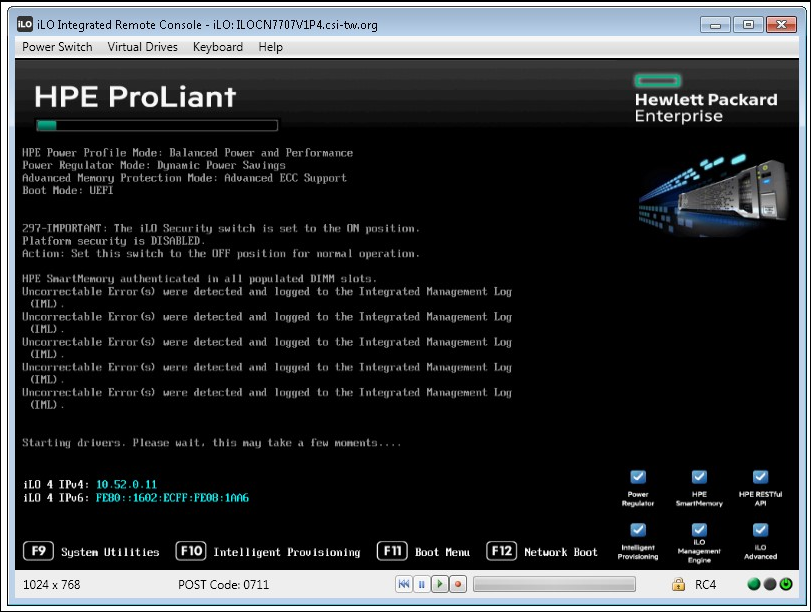Click the padlock encryption status icon
811x612 pixels.
click(678, 584)
